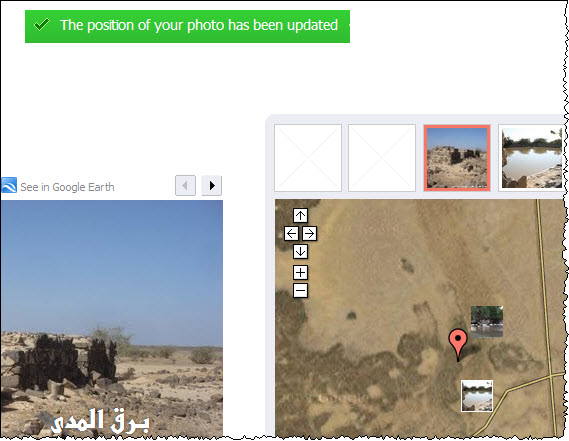
Task: Click the main desert ruins photo
Action: coord(112,318)
